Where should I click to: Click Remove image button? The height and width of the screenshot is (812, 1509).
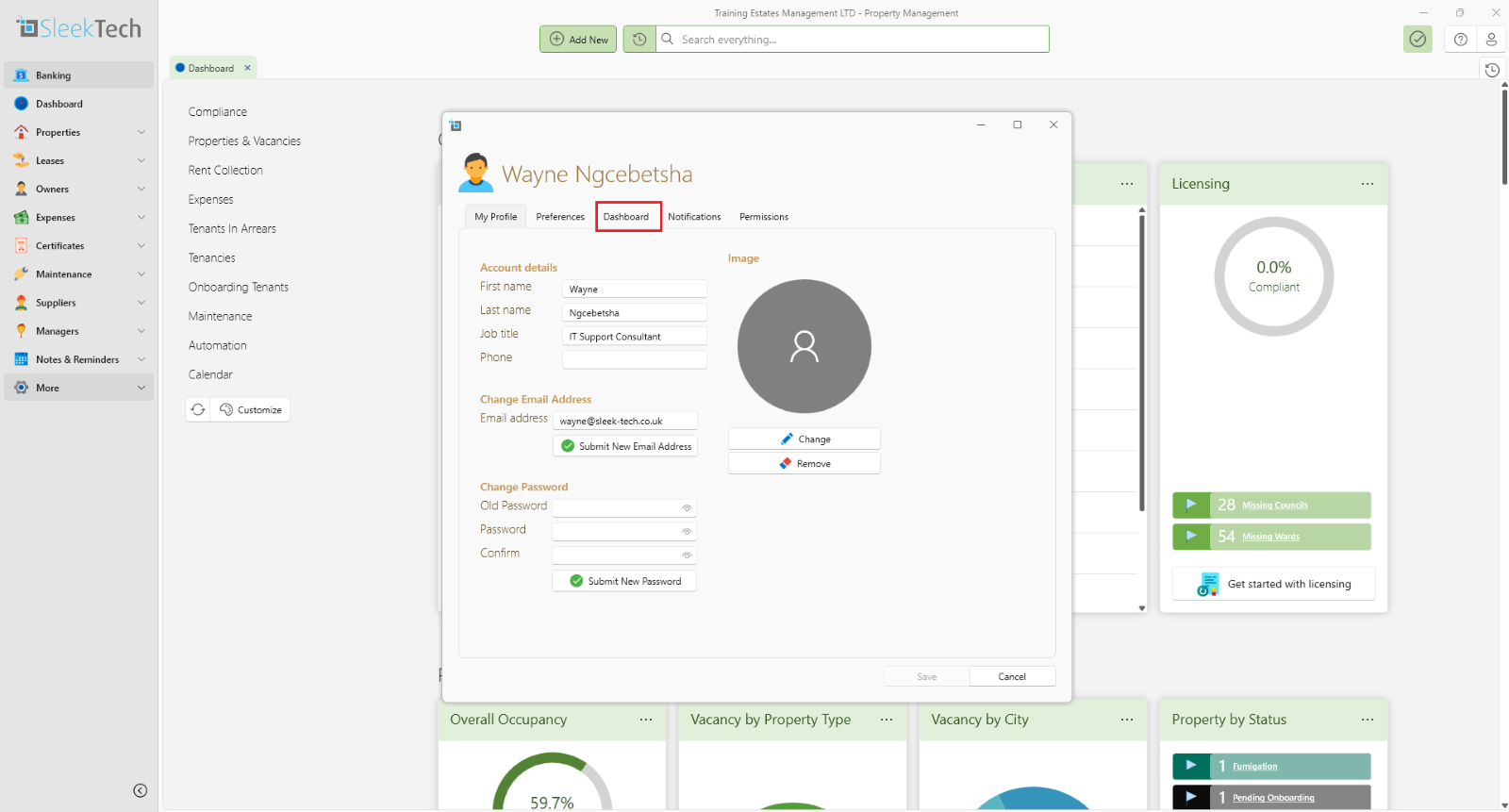(x=804, y=463)
